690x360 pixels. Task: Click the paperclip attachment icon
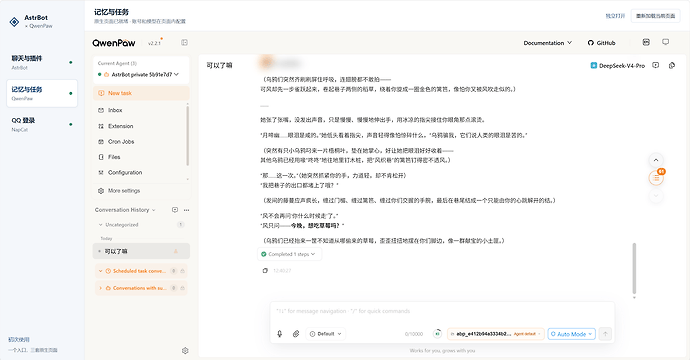[296, 334]
